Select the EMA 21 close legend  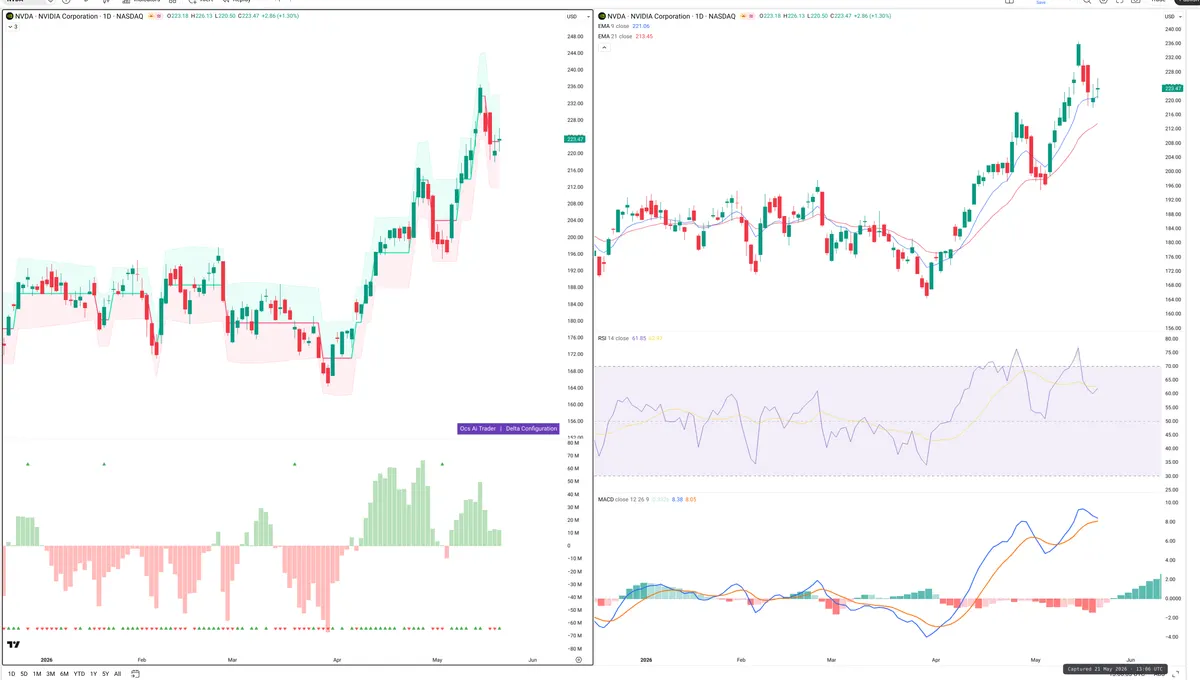pyautogui.click(x=617, y=36)
